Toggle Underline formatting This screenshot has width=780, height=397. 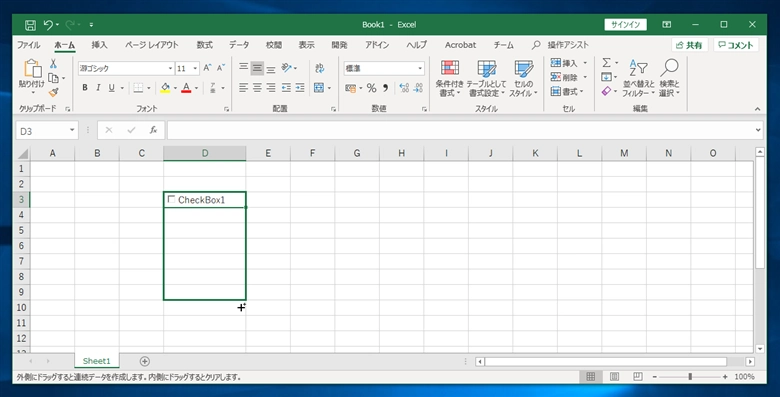click(111, 88)
